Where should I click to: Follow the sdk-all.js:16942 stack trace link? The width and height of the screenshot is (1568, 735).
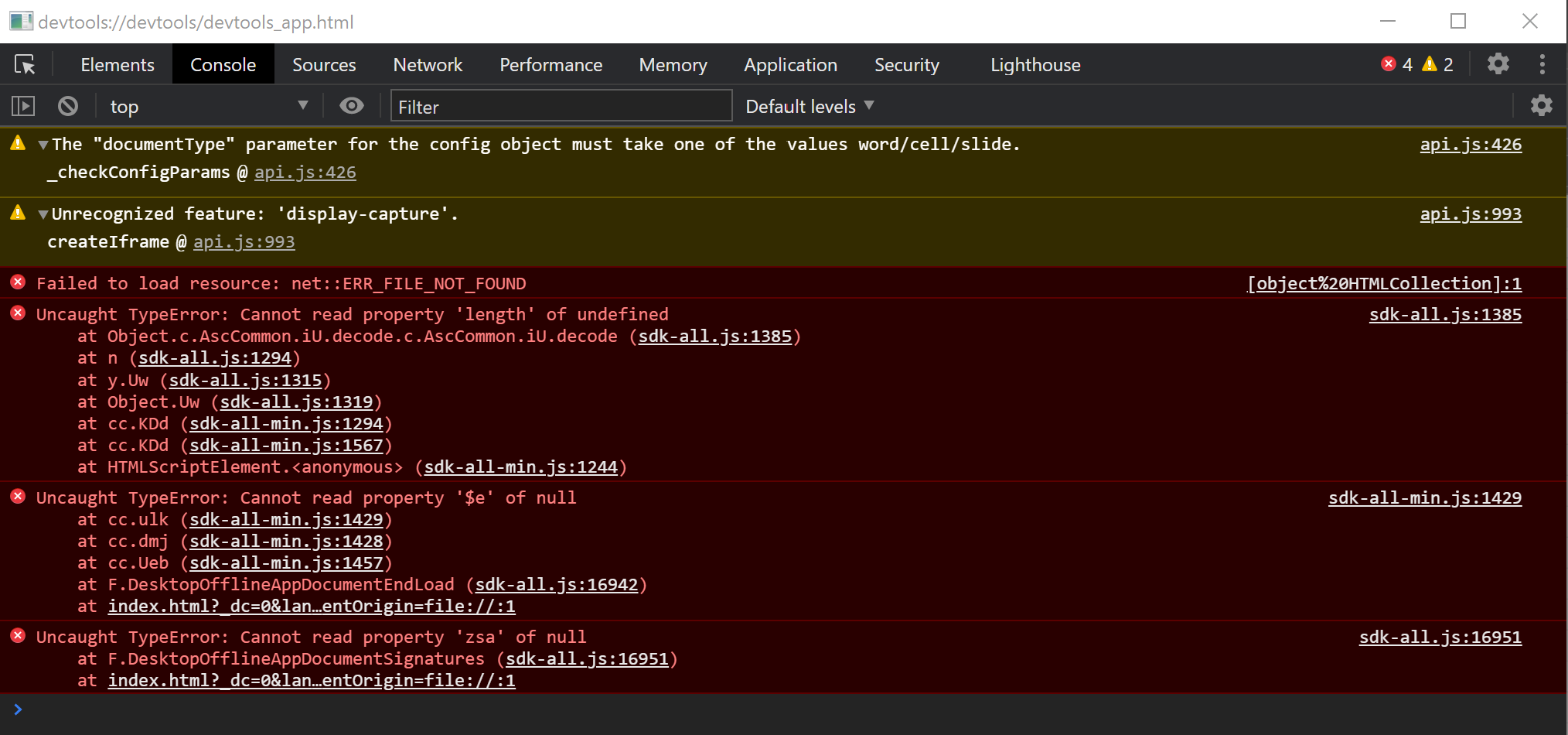point(557,585)
